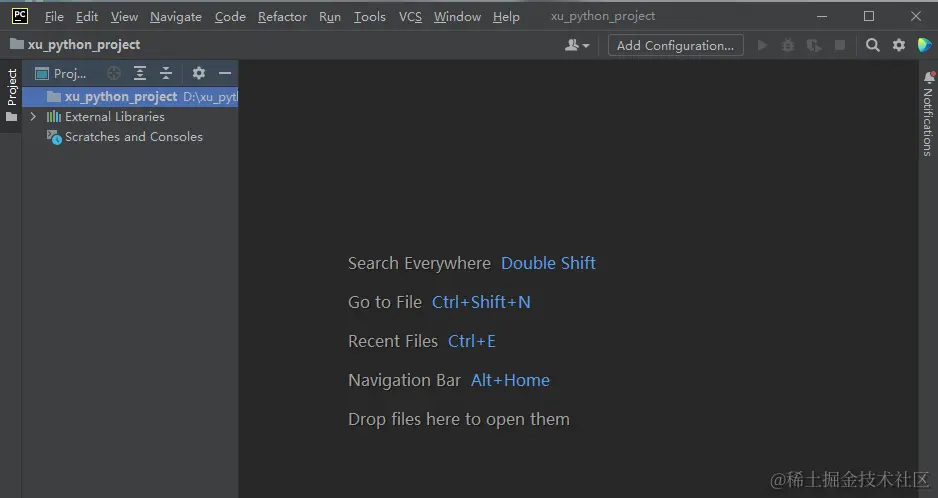The height and width of the screenshot is (498, 938).
Task: Hide the Project panel with minus icon
Action: pyautogui.click(x=225, y=73)
